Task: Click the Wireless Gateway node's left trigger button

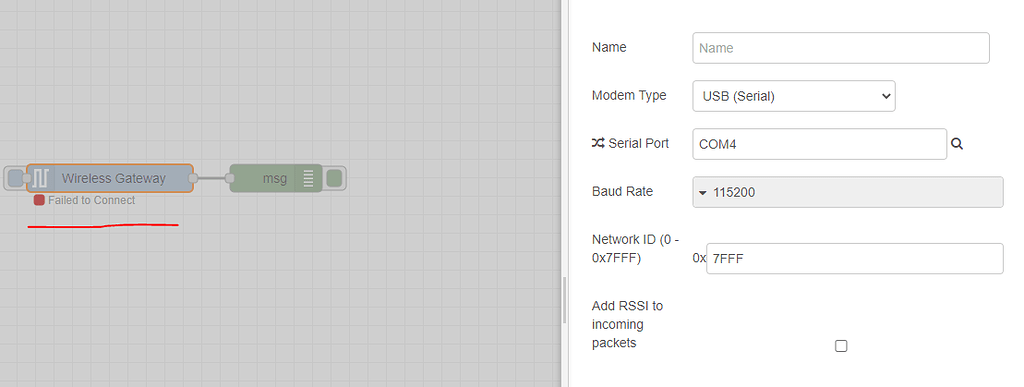Action: [14, 178]
